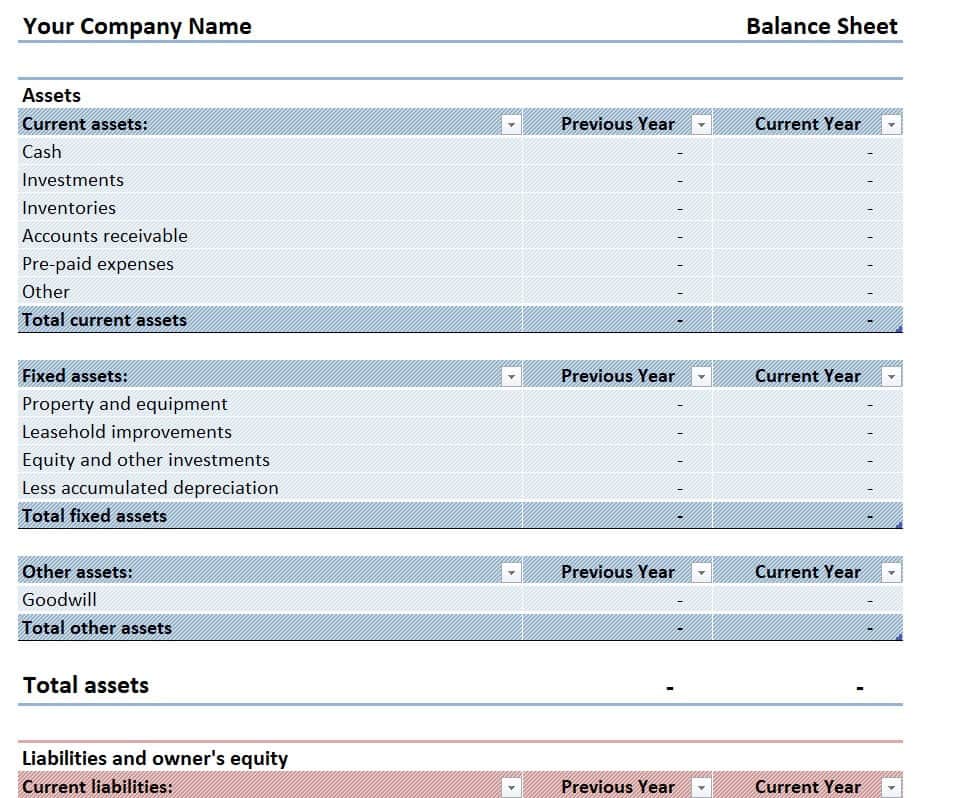This screenshot has height=798, width=963.
Task: Select the Goodwill row label cell
Action: coord(60,600)
